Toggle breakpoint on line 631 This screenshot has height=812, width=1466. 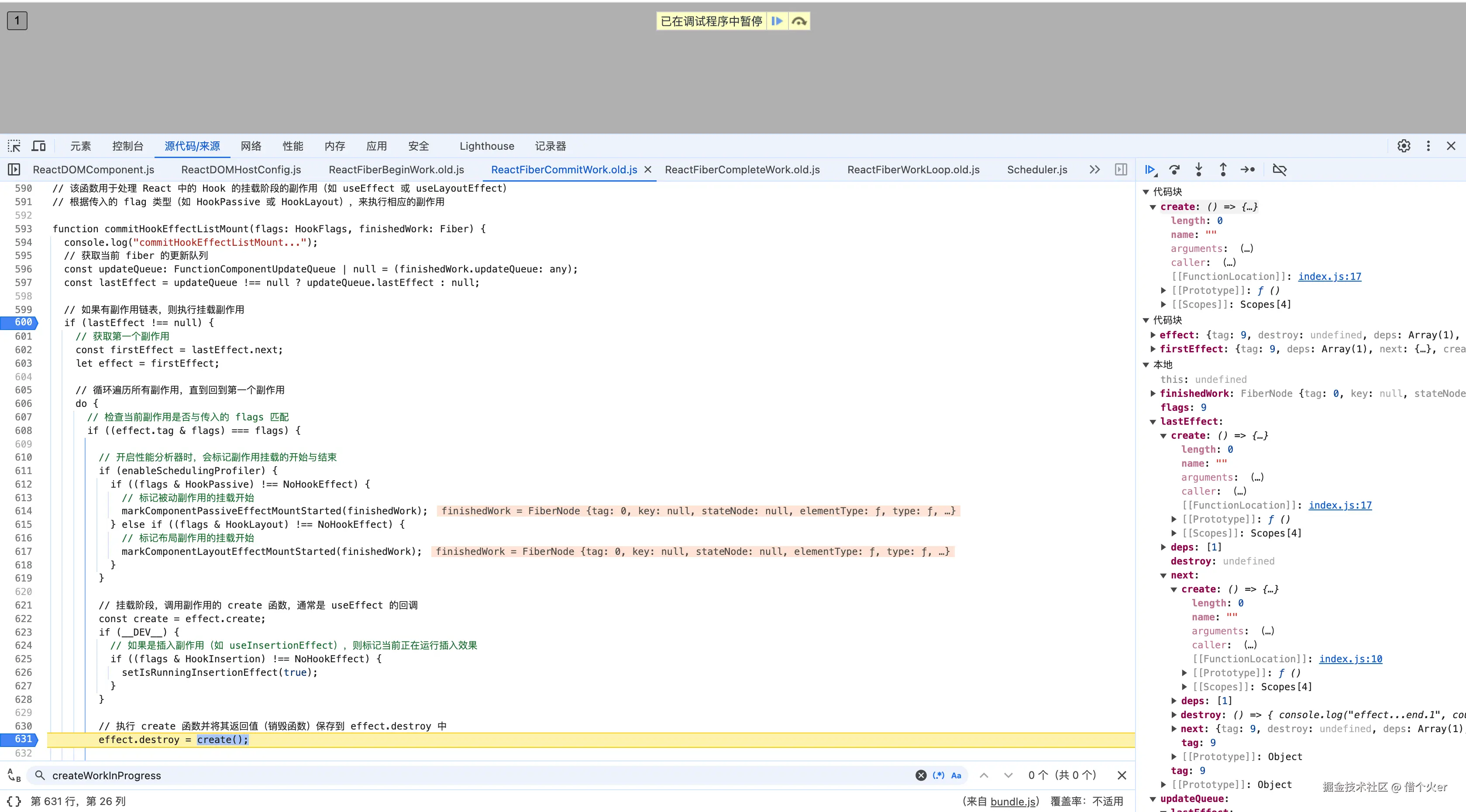tap(23, 739)
